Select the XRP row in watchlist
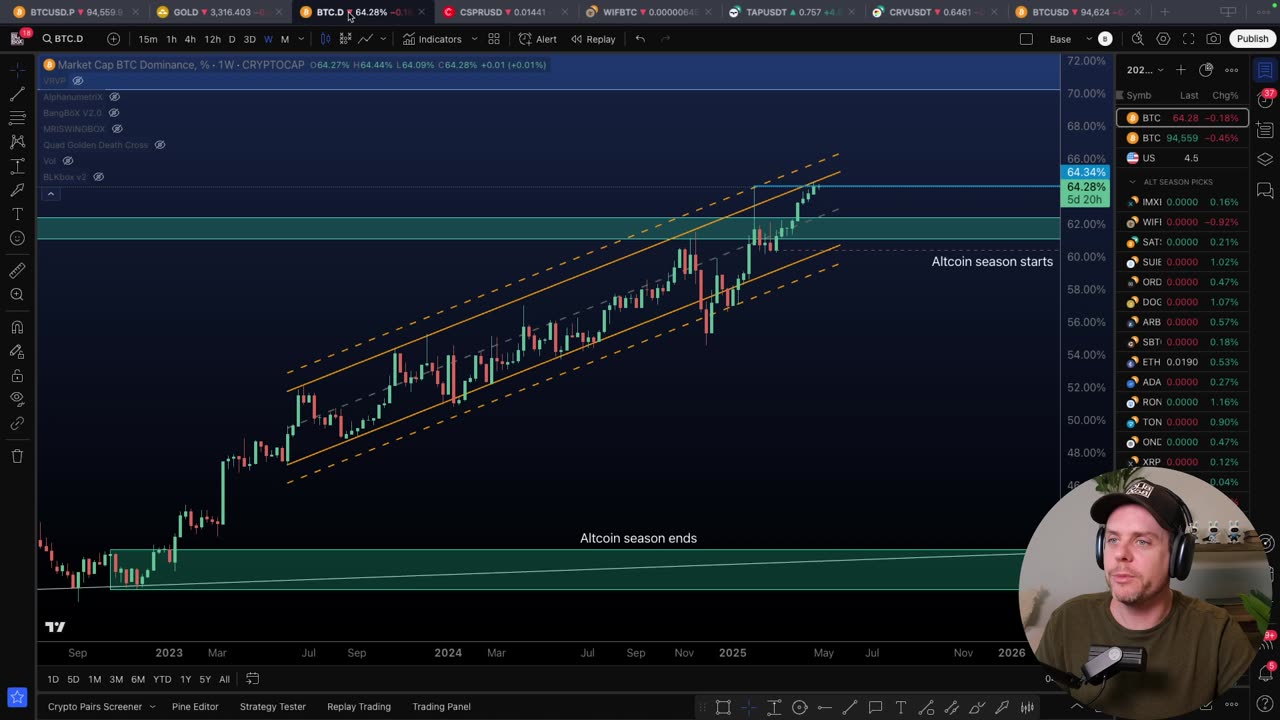 [x=1183, y=462]
